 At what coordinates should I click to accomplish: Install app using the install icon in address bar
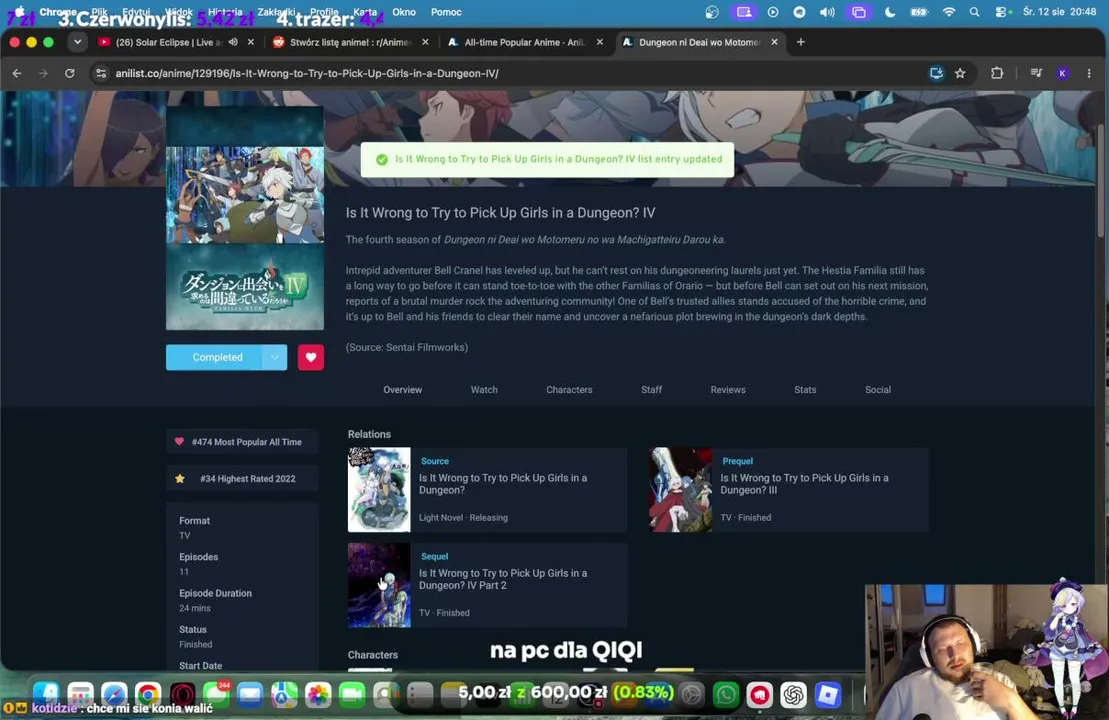[x=936, y=73]
